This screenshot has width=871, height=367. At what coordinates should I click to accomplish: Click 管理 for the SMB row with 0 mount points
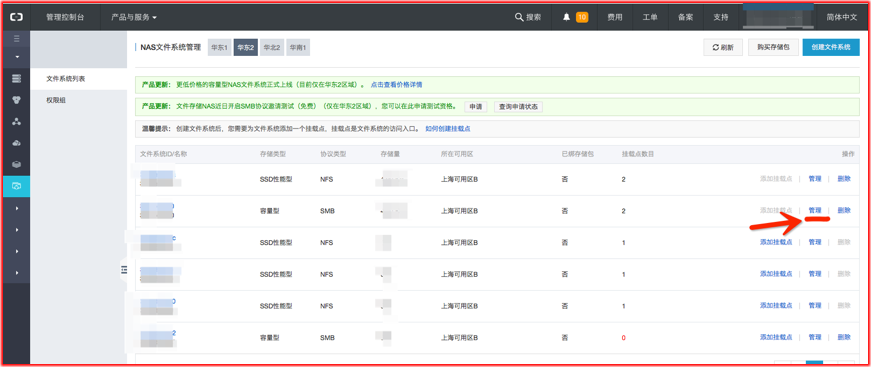[x=814, y=337]
